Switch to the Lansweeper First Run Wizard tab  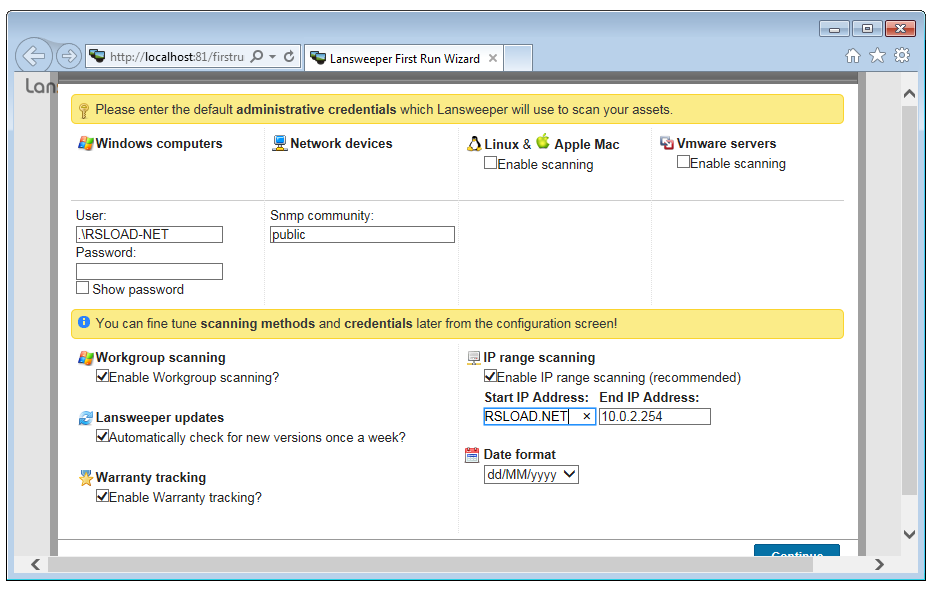[x=400, y=58]
